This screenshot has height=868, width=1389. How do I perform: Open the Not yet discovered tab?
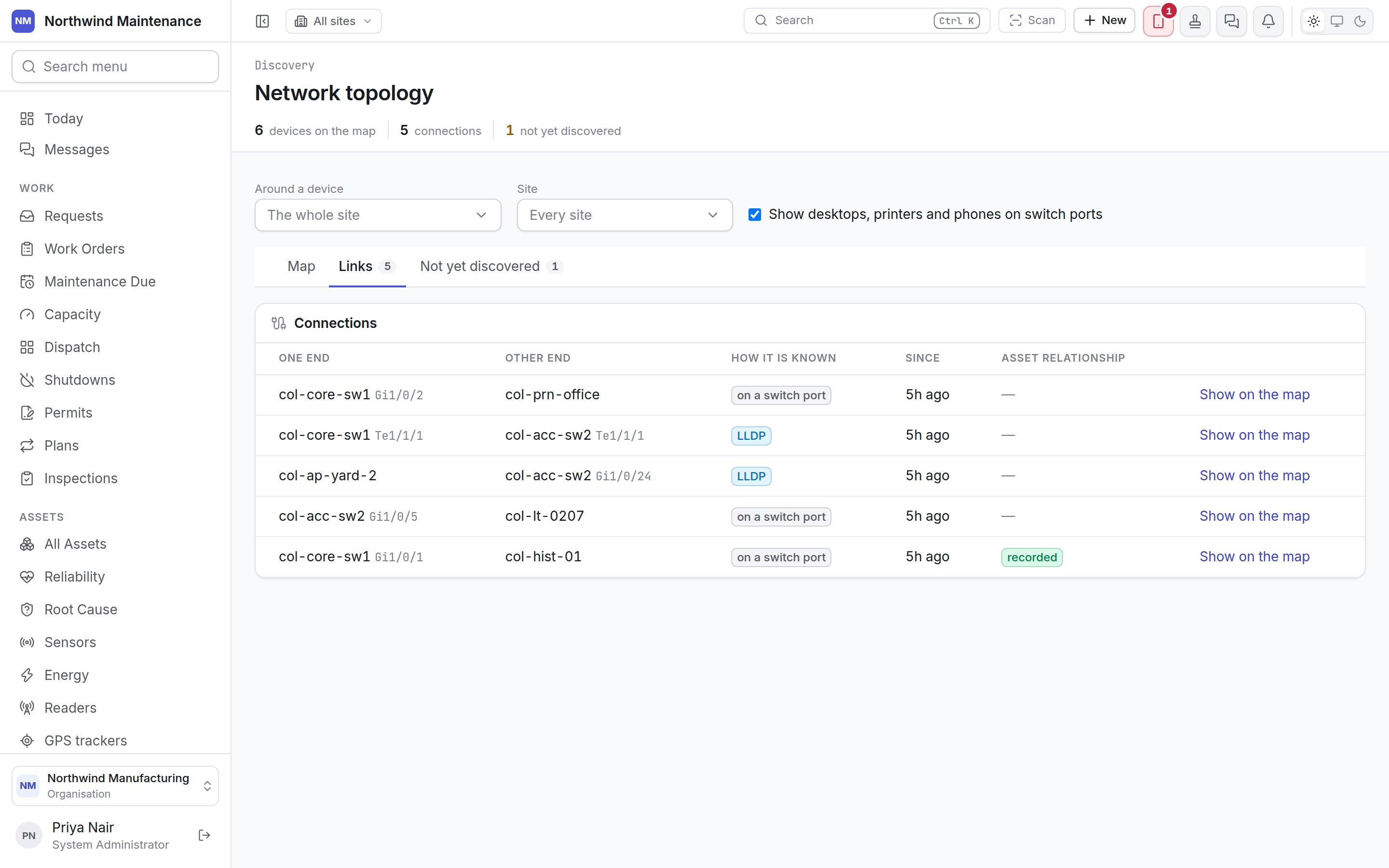click(x=492, y=266)
